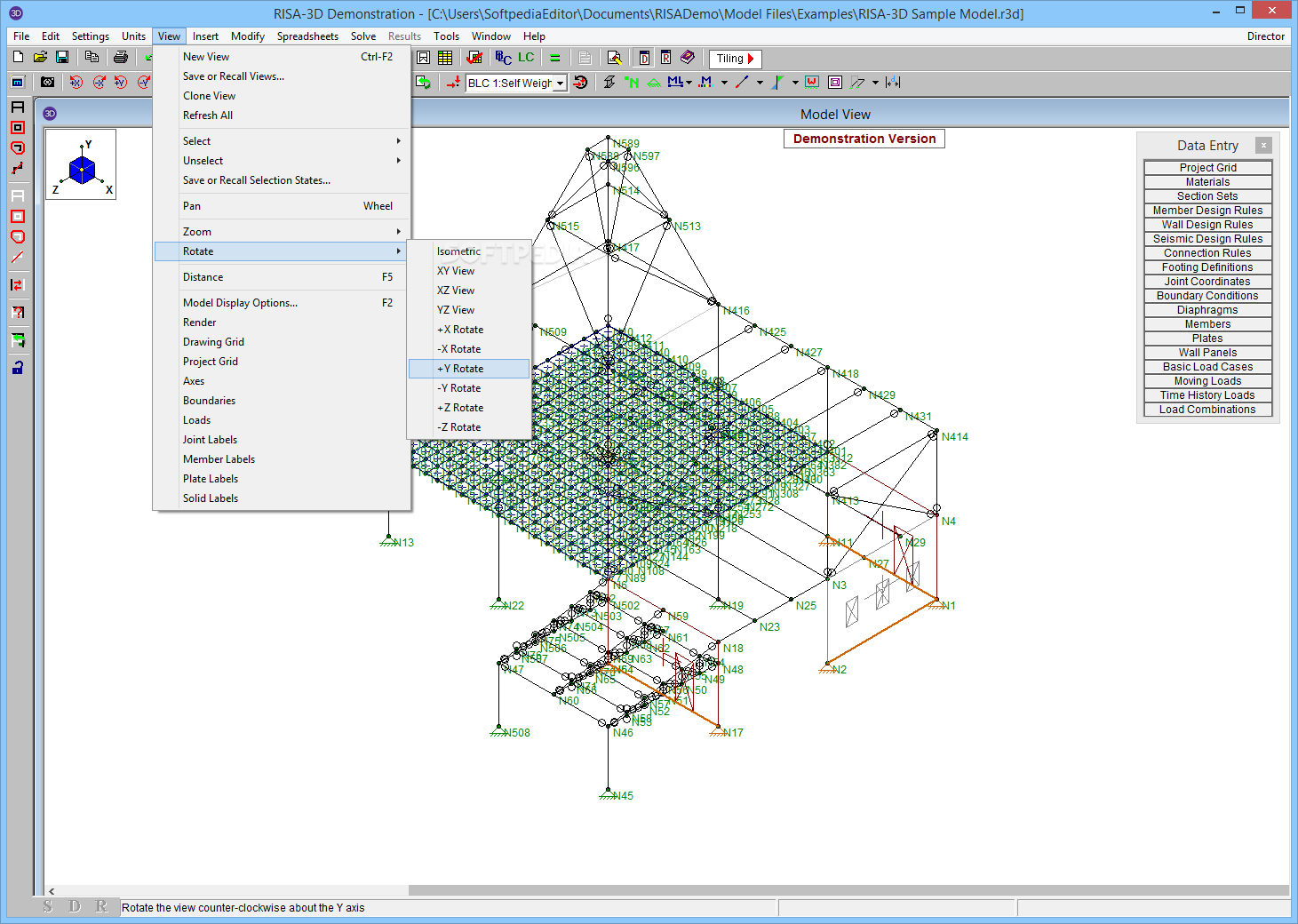Click the Load Combinations button
The image size is (1298, 924).
[x=1208, y=410]
